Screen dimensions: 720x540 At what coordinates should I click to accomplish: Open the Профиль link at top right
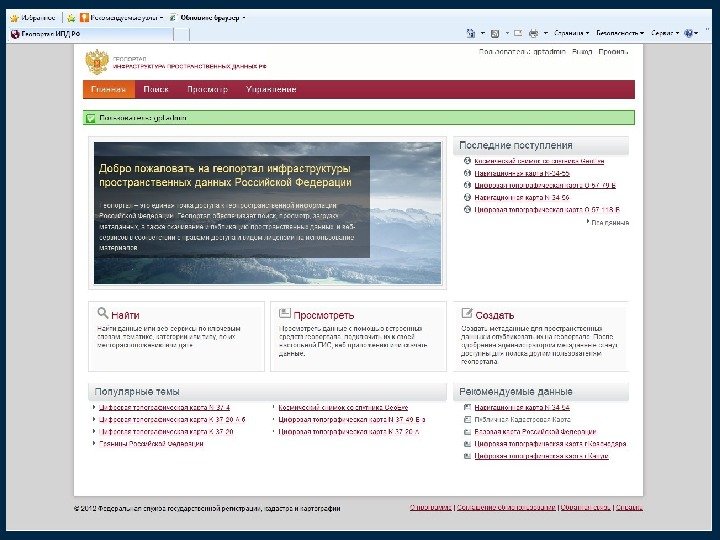(x=613, y=52)
